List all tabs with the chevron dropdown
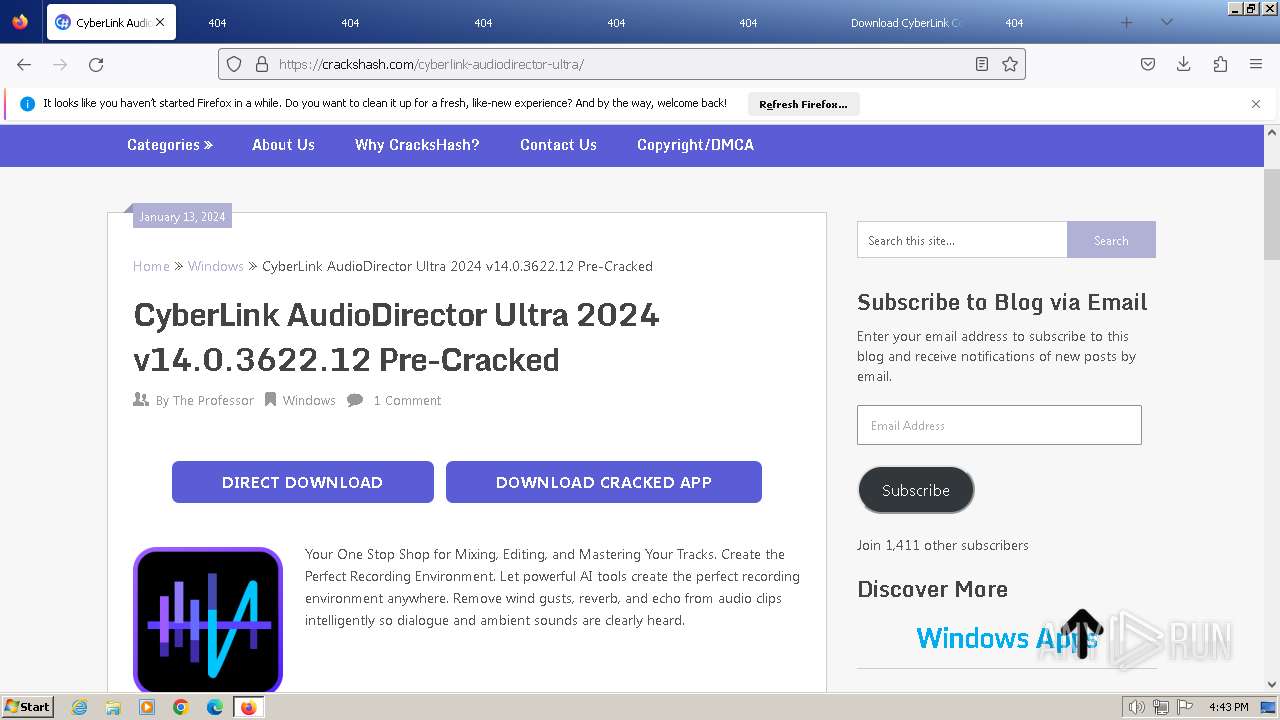Image resolution: width=1280 pixels, height=720 pixels. click(1166, 22)
